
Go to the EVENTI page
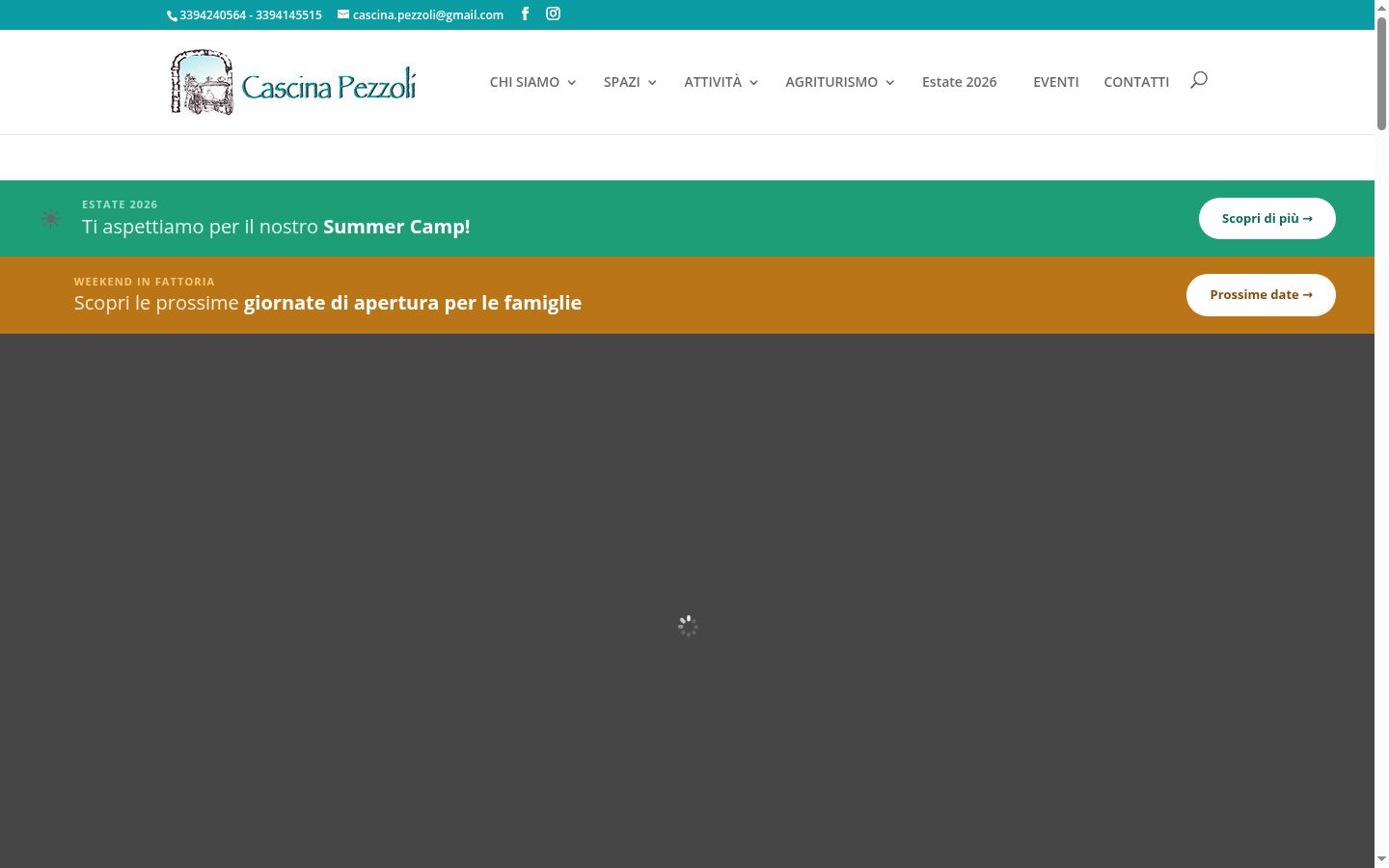click(1055, 82)
